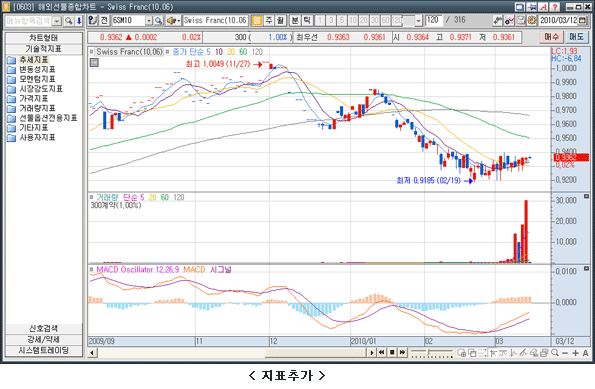The image size is (595, 389).
Task: Open the 강세/약세 tab
Action: (x=44, y=340)
